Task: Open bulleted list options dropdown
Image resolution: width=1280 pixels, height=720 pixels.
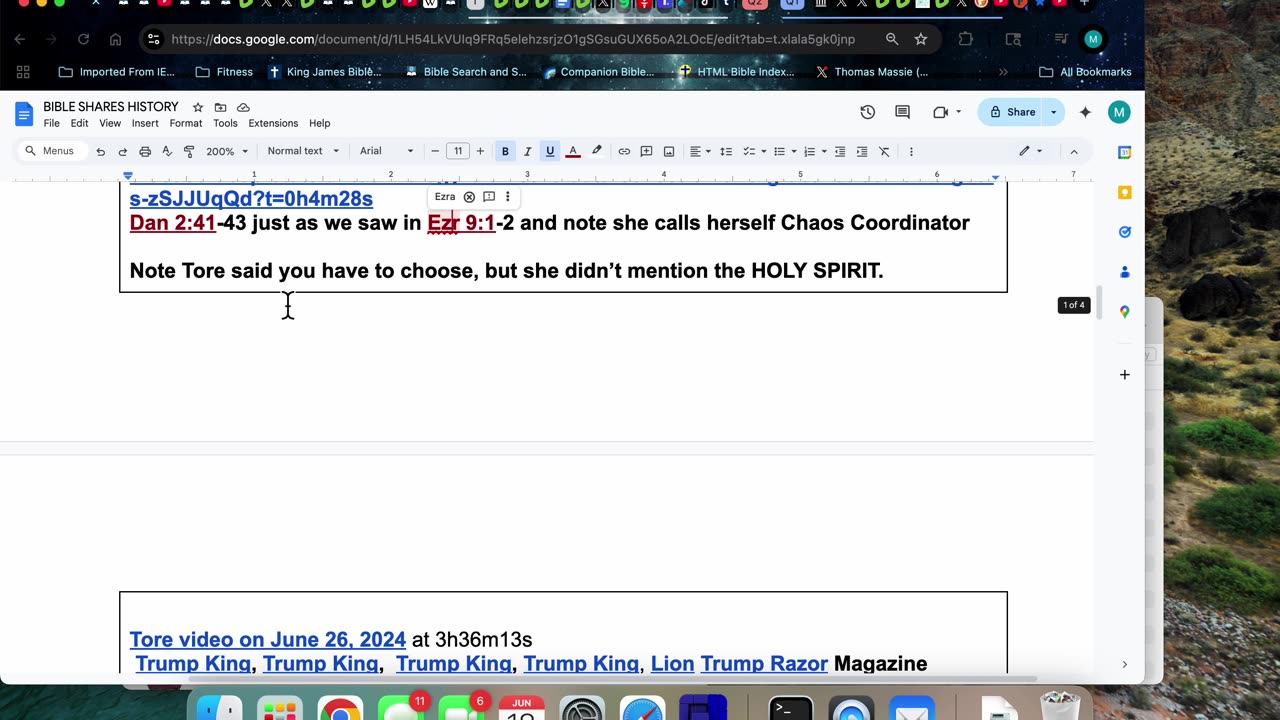Action: [784, 151]
